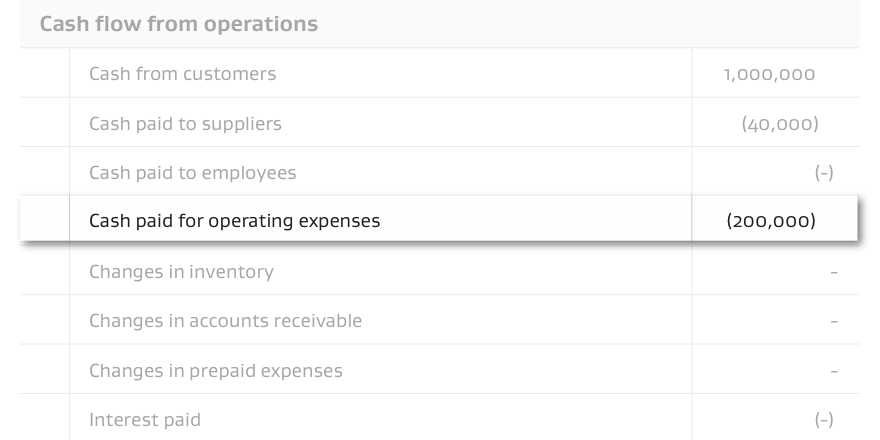Viewport: 880px width, 440px height.
Task: Click the Changes in inventory label
Action: click(181, 272)
